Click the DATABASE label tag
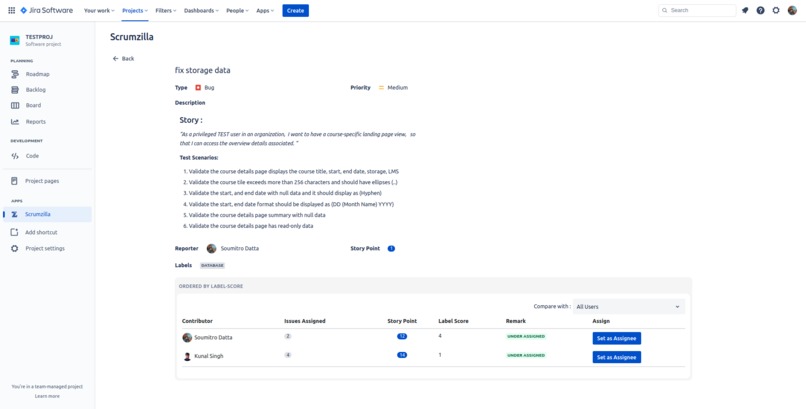Viewport: 806px width, 409px height. (212, 266)
